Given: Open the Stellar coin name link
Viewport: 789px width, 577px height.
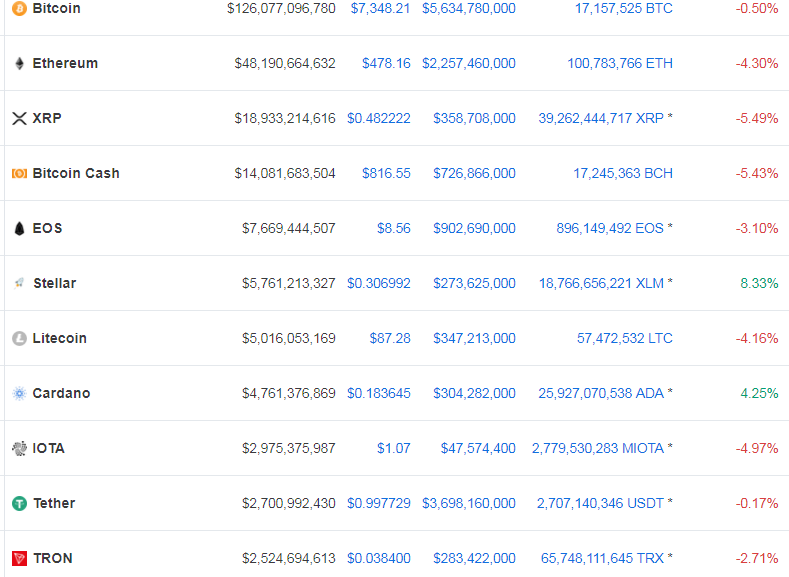Looking at the screenshot, I should click(55, 283).
